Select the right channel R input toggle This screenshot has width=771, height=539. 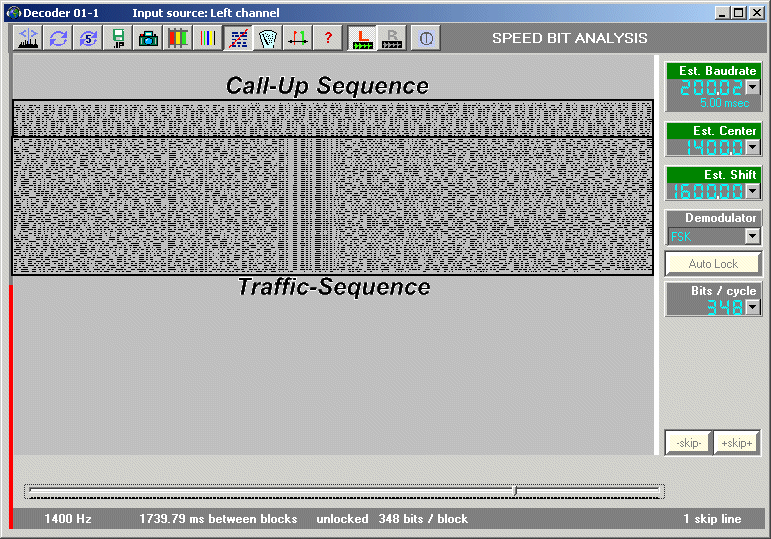[x=392, y=38]
